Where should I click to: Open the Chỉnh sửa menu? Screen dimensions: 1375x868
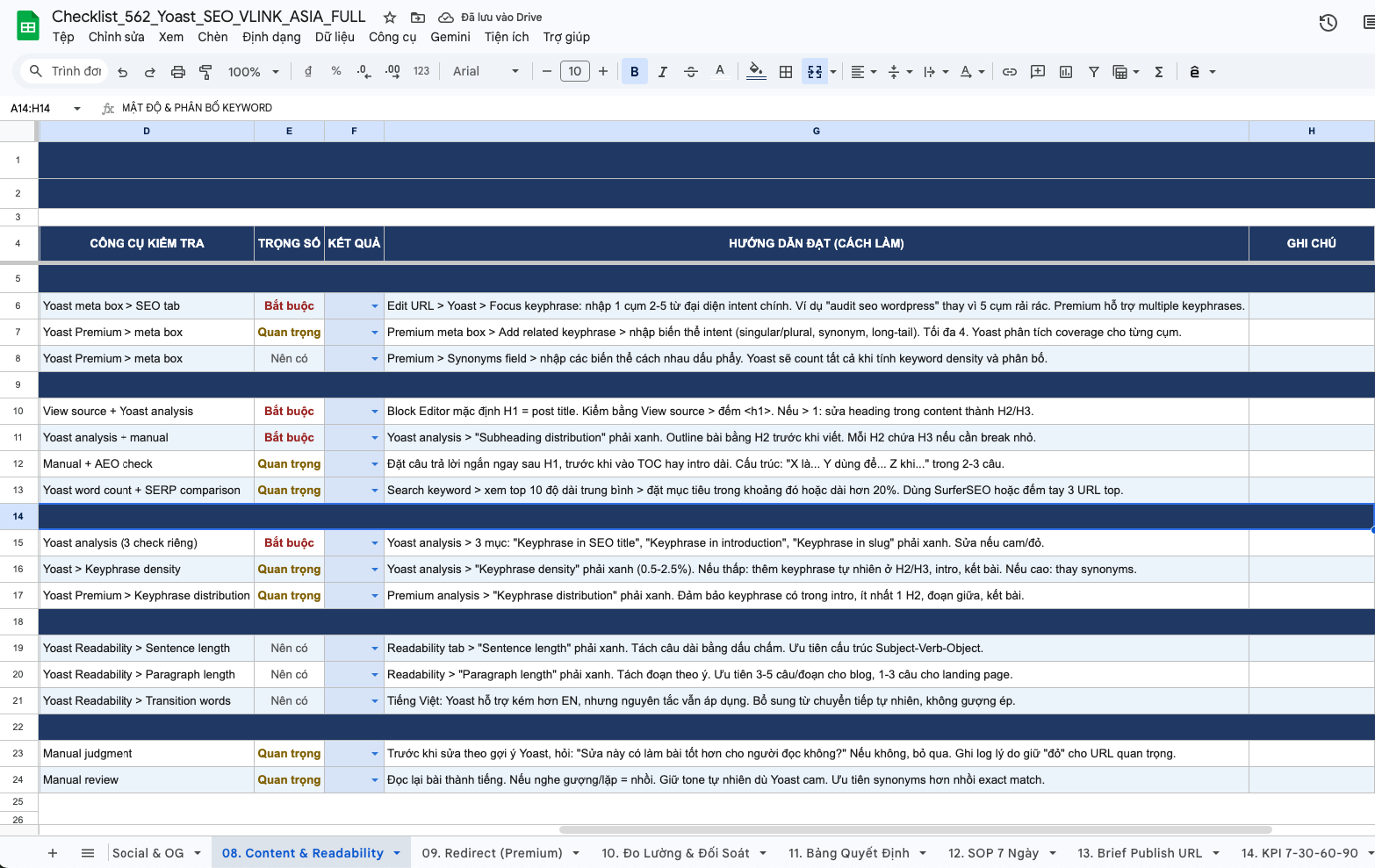coord(117,37)
